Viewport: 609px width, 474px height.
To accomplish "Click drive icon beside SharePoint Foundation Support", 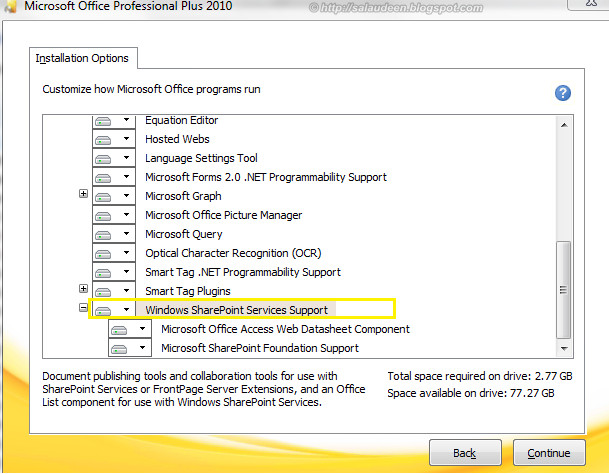I will click(119, 349).
